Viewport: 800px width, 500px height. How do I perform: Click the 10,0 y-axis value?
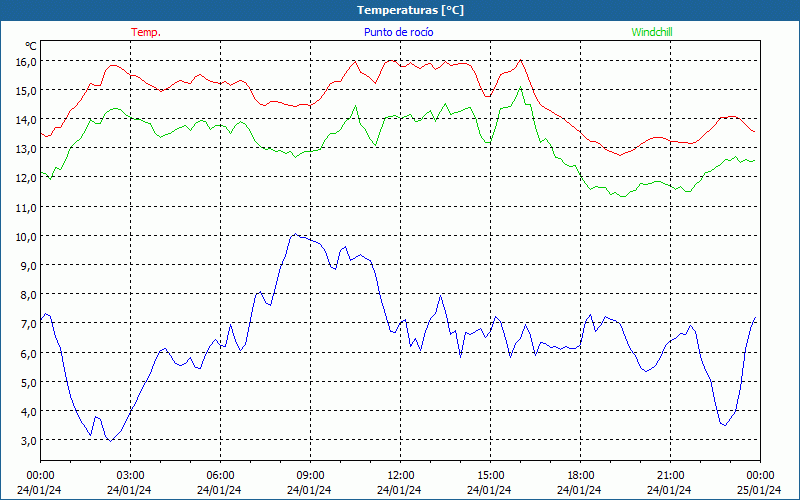tap(27, 236)
